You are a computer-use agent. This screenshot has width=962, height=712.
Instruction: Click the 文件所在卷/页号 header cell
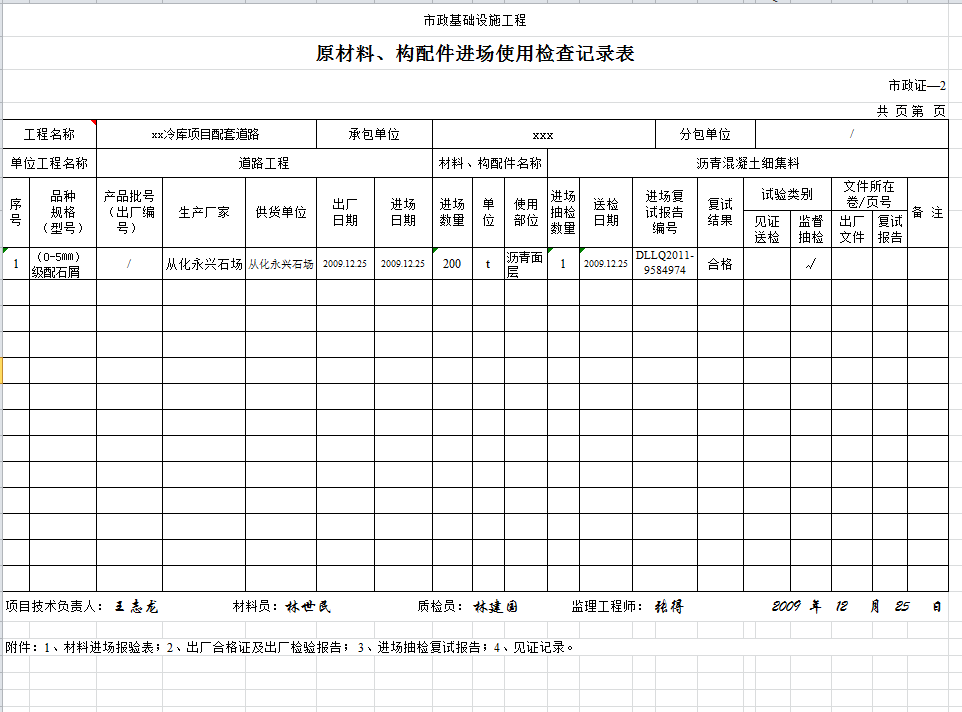point(869,194)
